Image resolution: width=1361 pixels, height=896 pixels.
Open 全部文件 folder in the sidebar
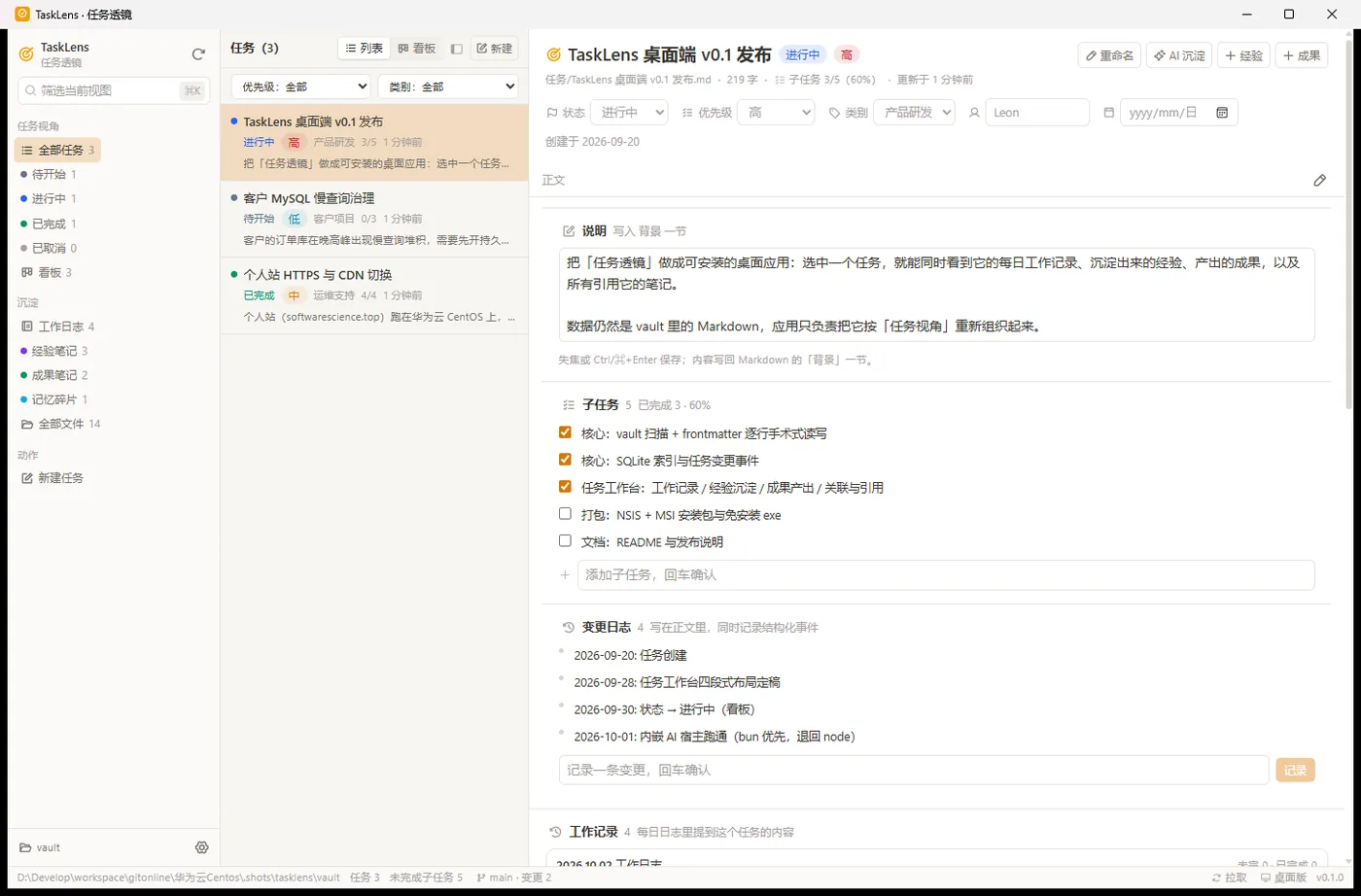click(60, 424)
